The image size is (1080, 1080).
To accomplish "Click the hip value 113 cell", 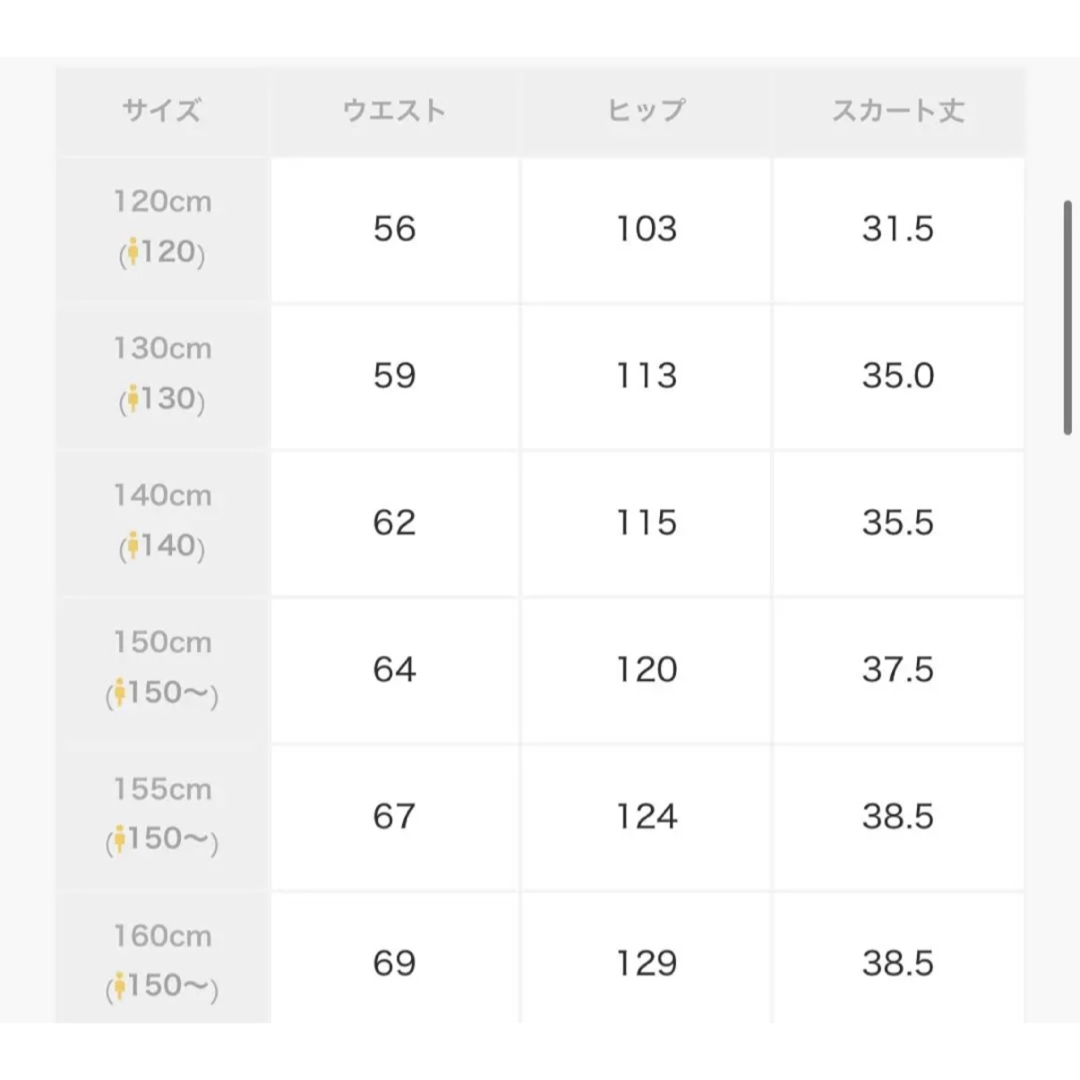I will click(x=647, y=376).
